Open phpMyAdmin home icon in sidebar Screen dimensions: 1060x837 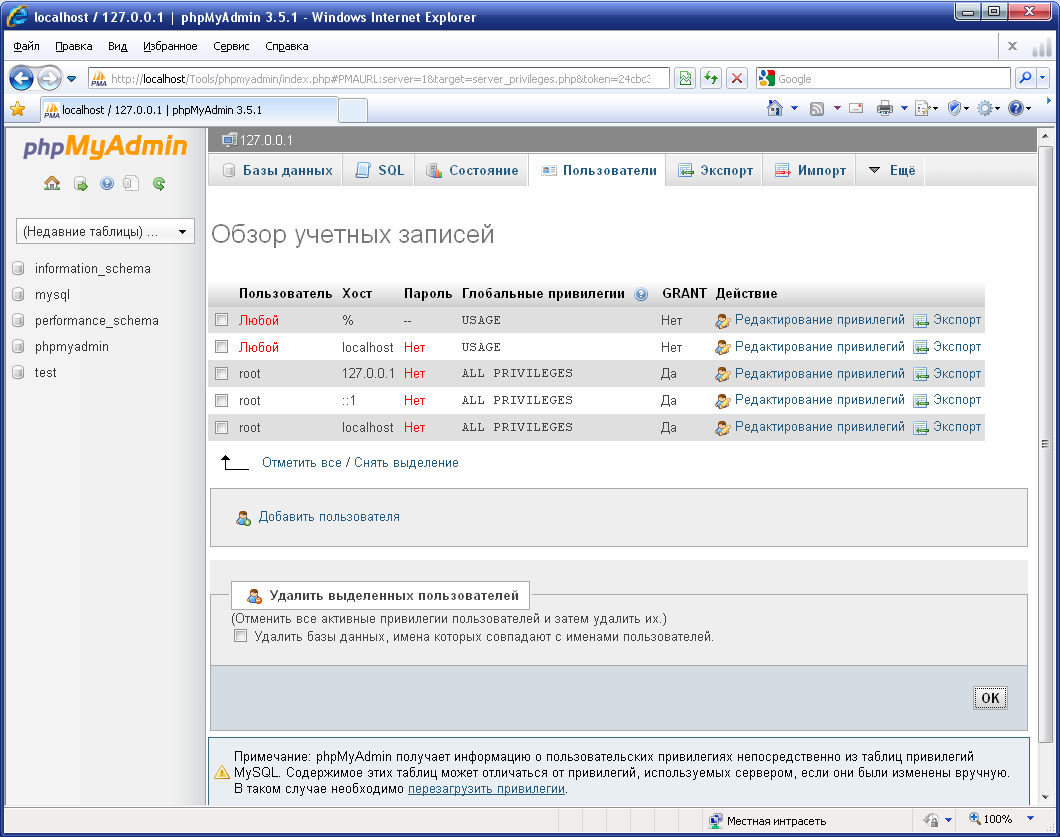pyautogui.click(x=52, y=183)
